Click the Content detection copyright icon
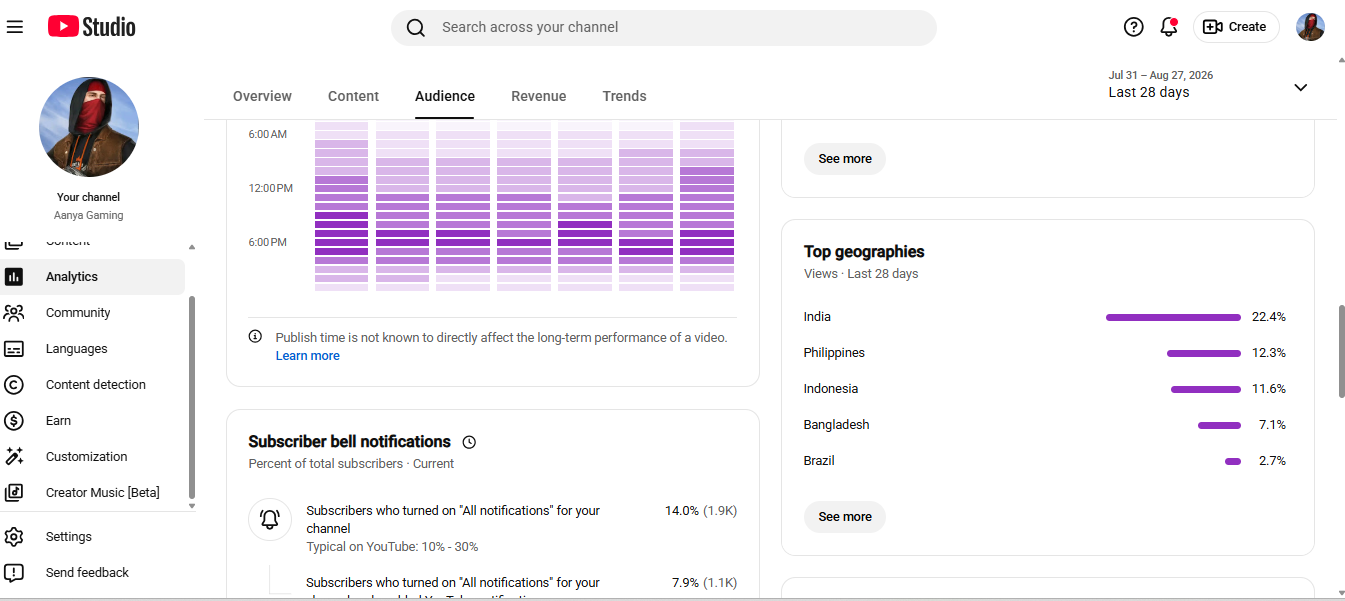The height and width of the screenshot is (601, 1345). pos(14,385)
